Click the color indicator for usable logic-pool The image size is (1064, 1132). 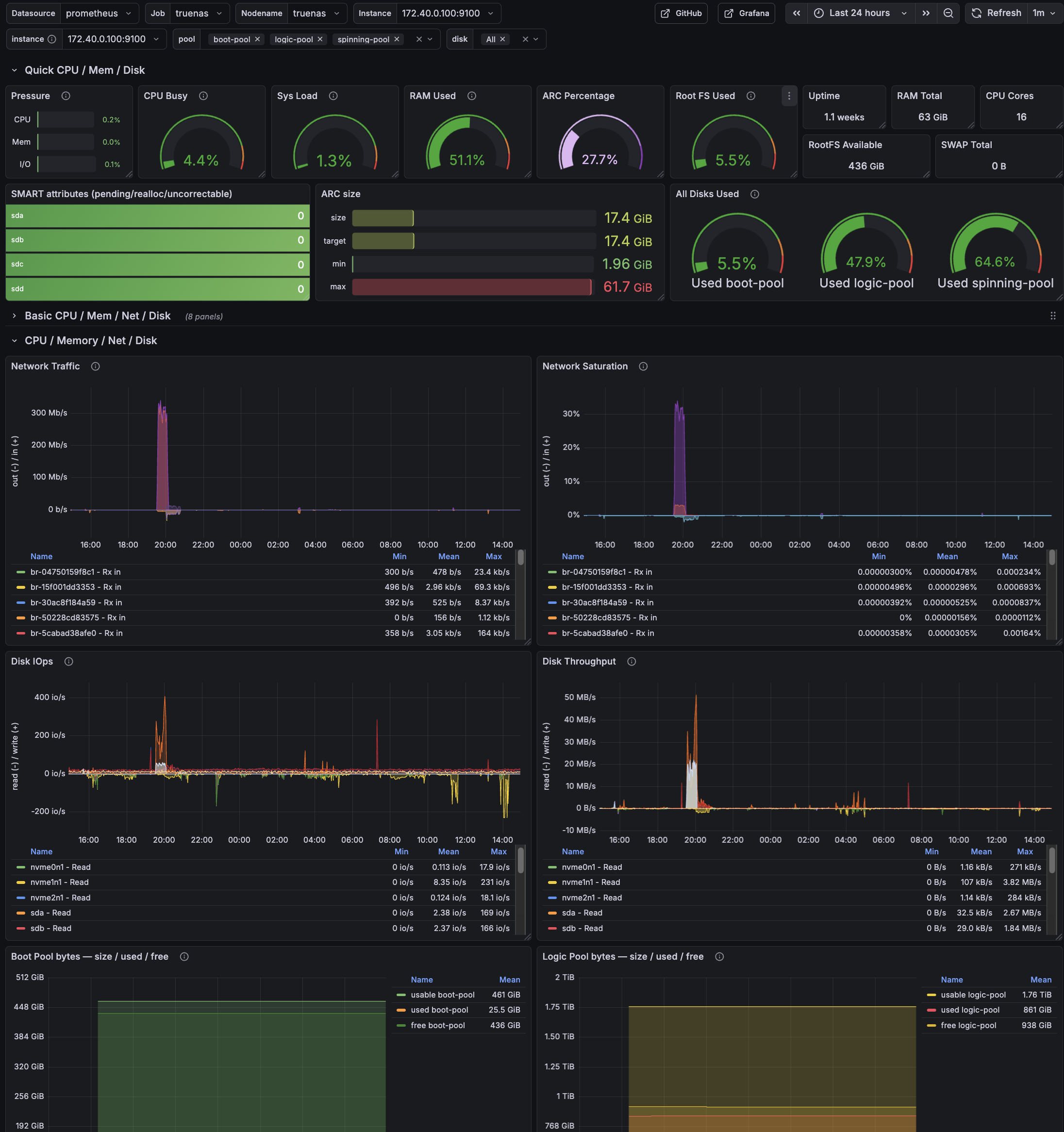[931, 994]
